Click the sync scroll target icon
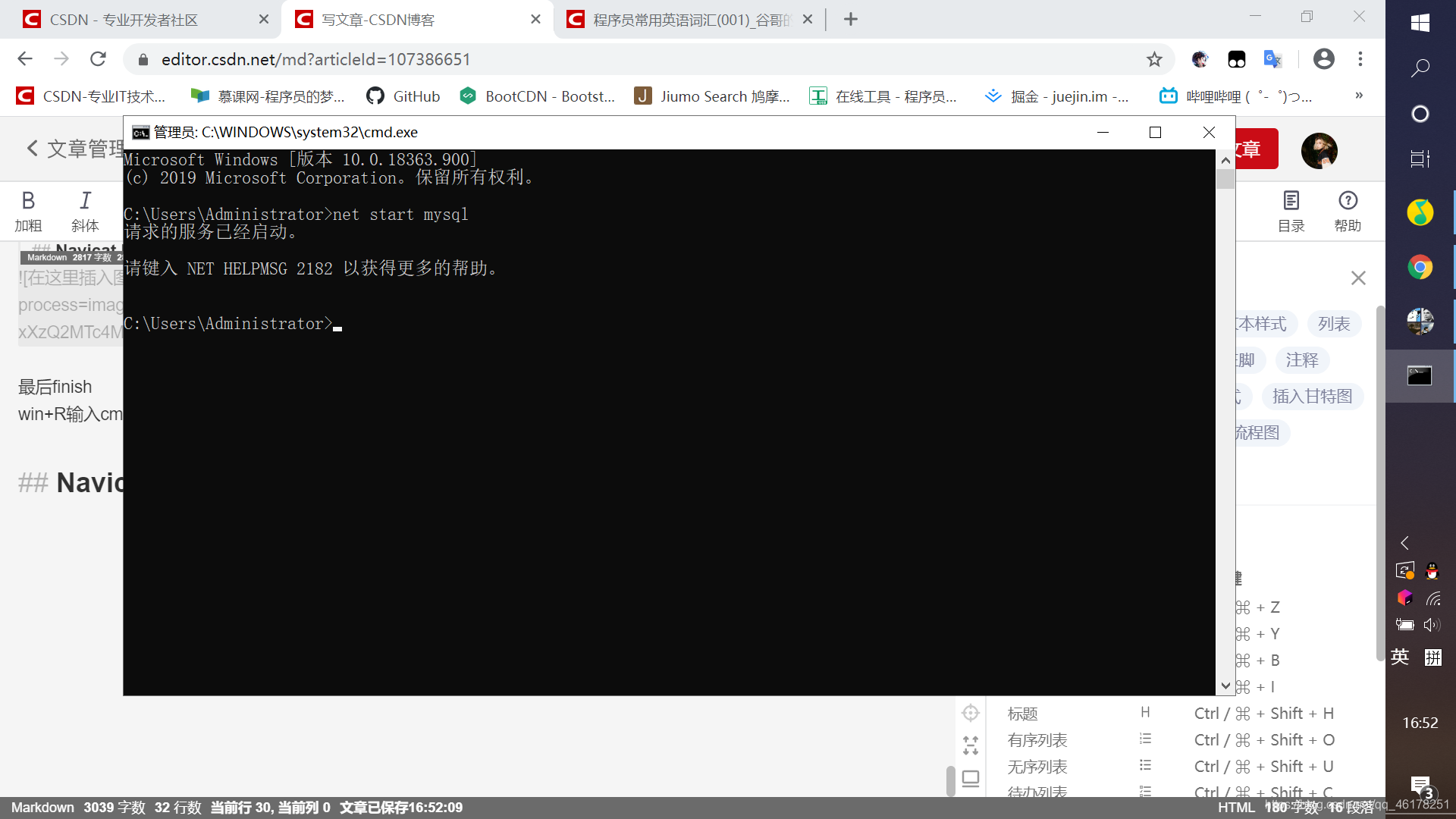The image size is (1456, 819). click(x=971, y=713)
